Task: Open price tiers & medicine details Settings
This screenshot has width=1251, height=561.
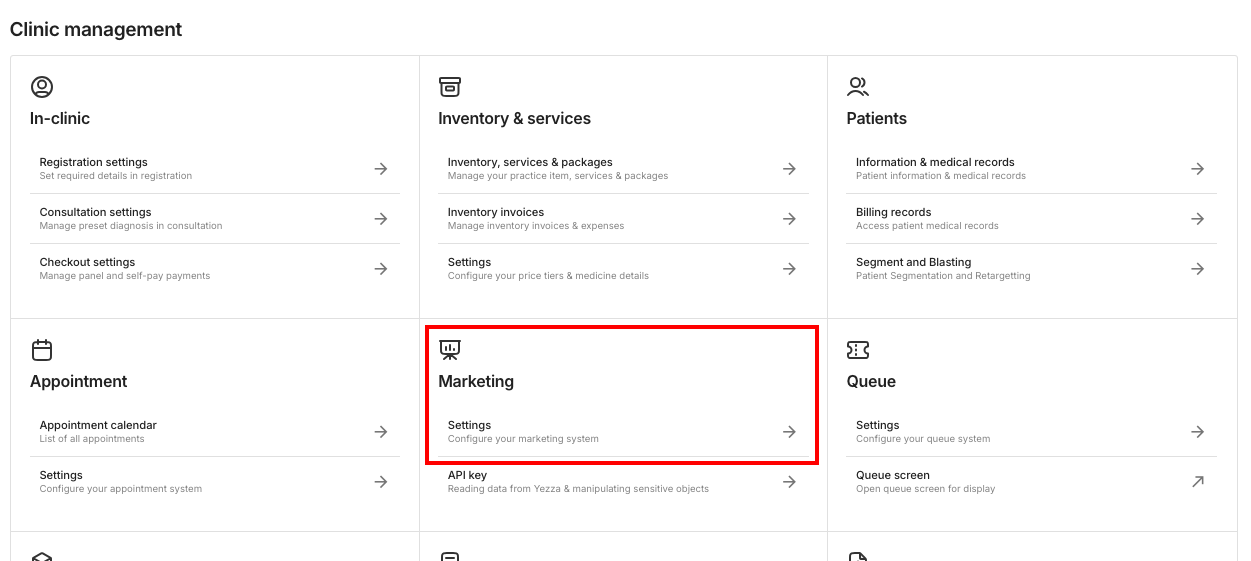Action: (x=623, y=269)
